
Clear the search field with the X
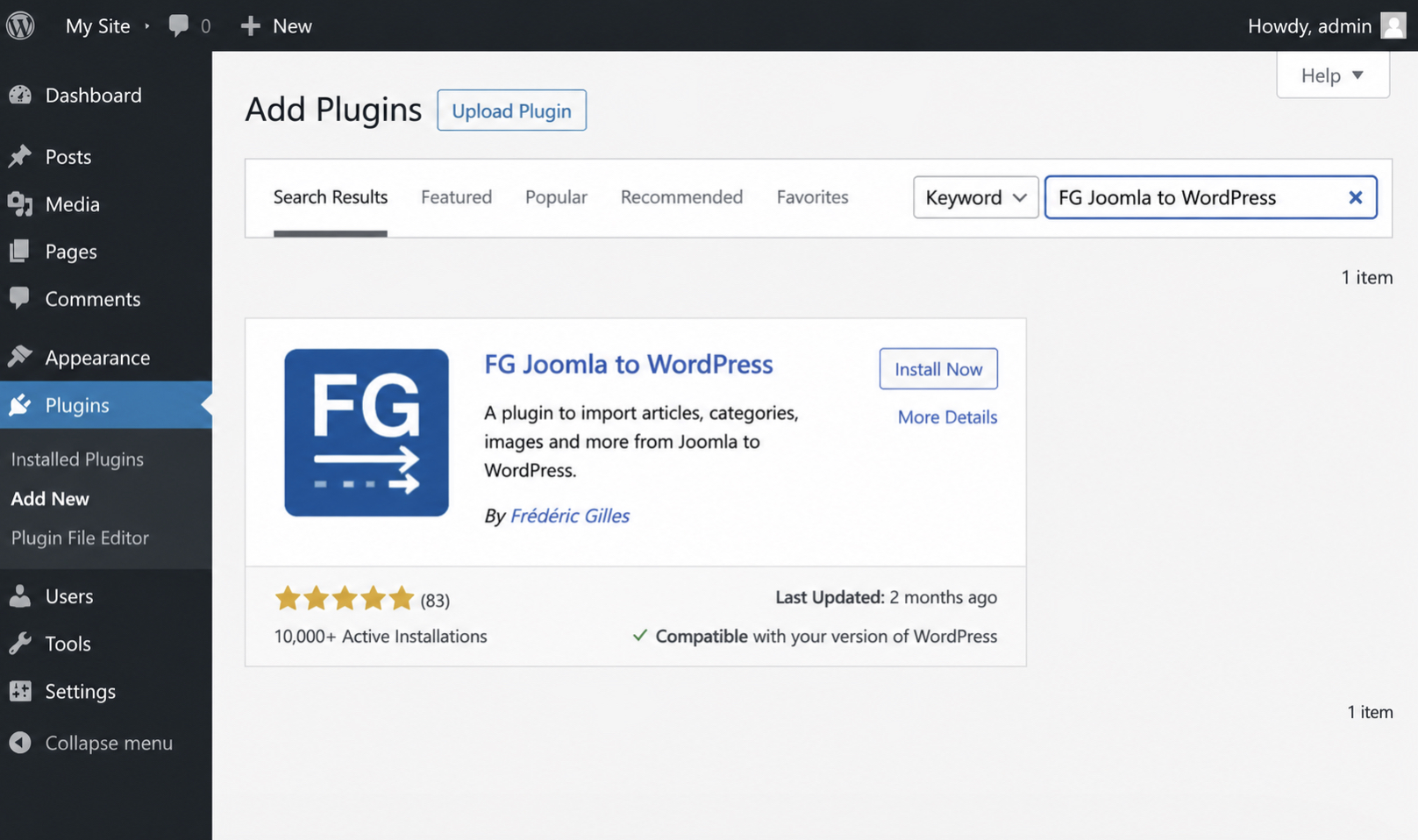tap(1355, 197)
